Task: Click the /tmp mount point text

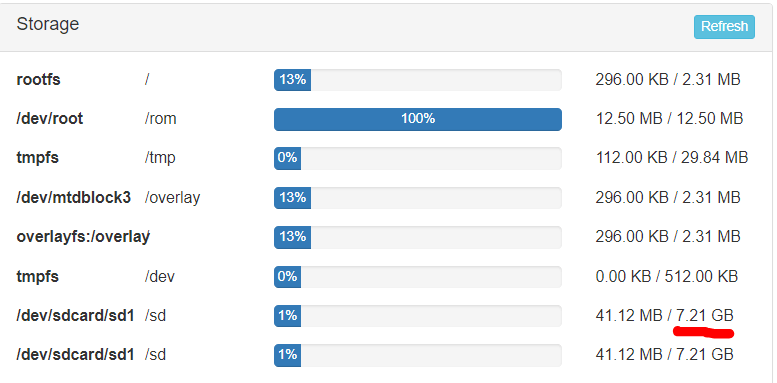Action: [x=160, y=158]
